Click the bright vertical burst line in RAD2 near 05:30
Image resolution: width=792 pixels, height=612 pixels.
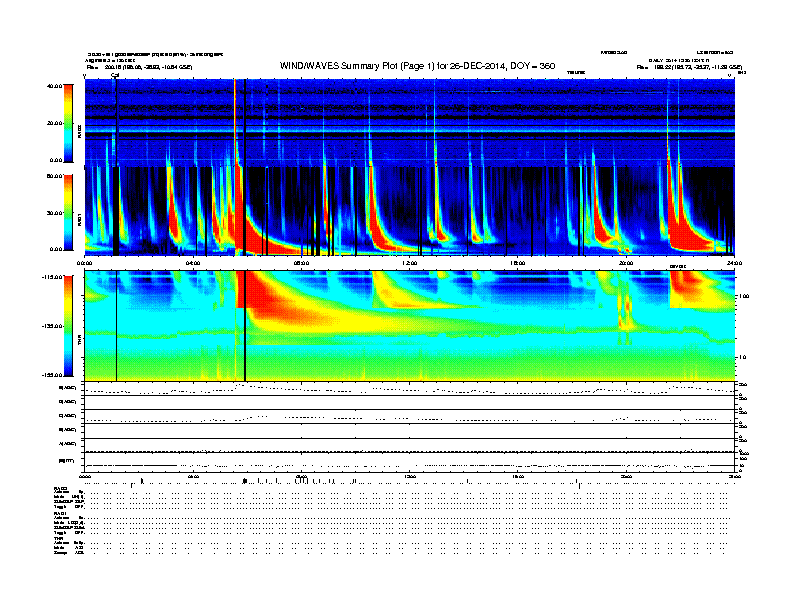[x=235, y=123]
